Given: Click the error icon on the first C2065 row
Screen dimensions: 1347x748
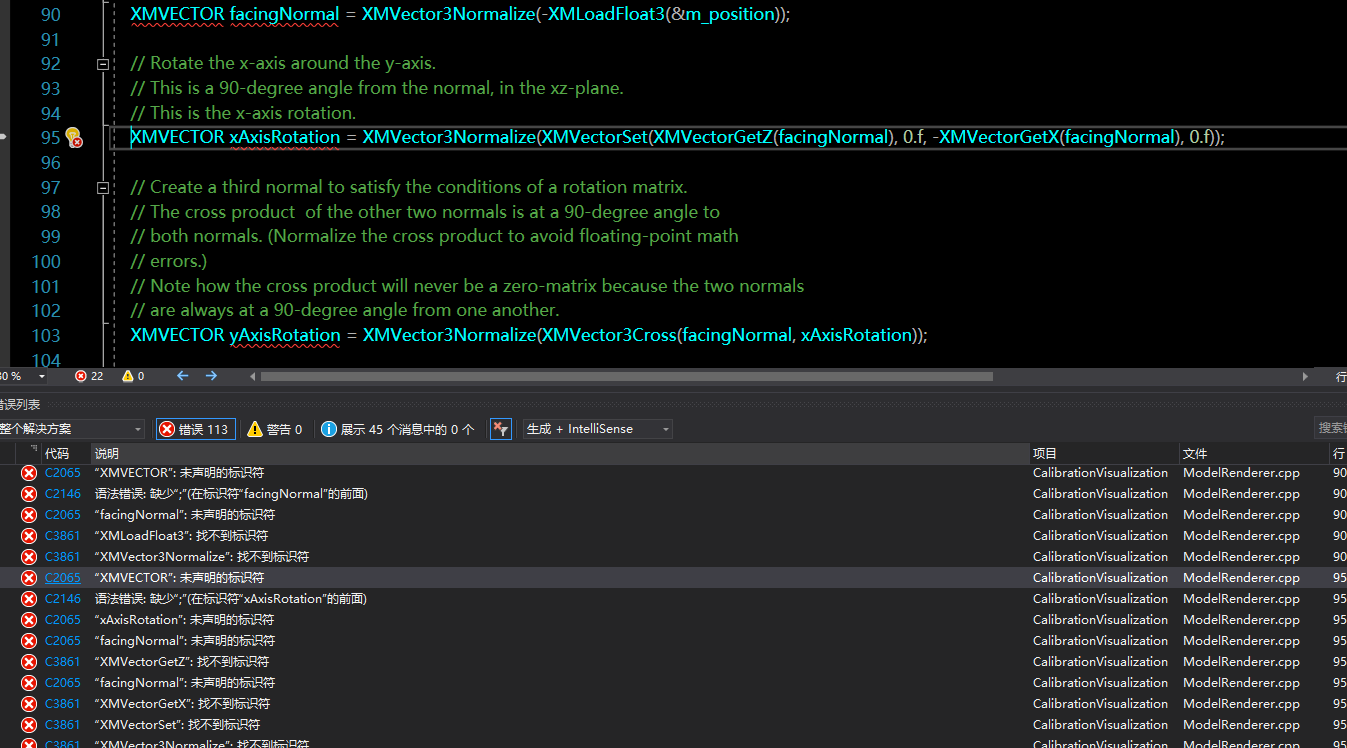Looking at the screenshot, I should pyautogui.click(x=28, y=472).
